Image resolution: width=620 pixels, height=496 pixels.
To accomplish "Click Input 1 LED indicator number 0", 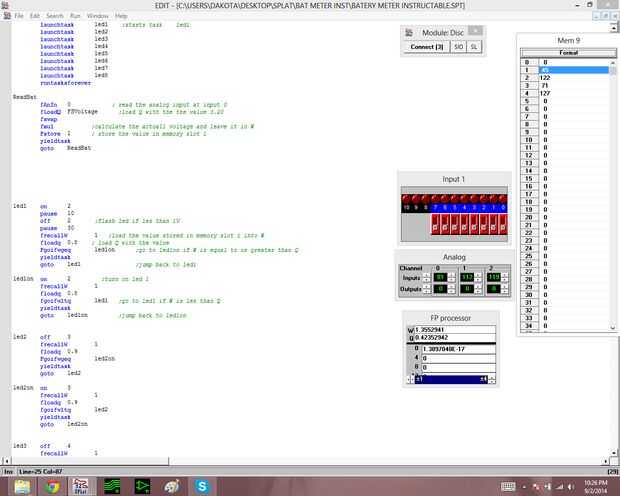I will (x=503, y=199).
